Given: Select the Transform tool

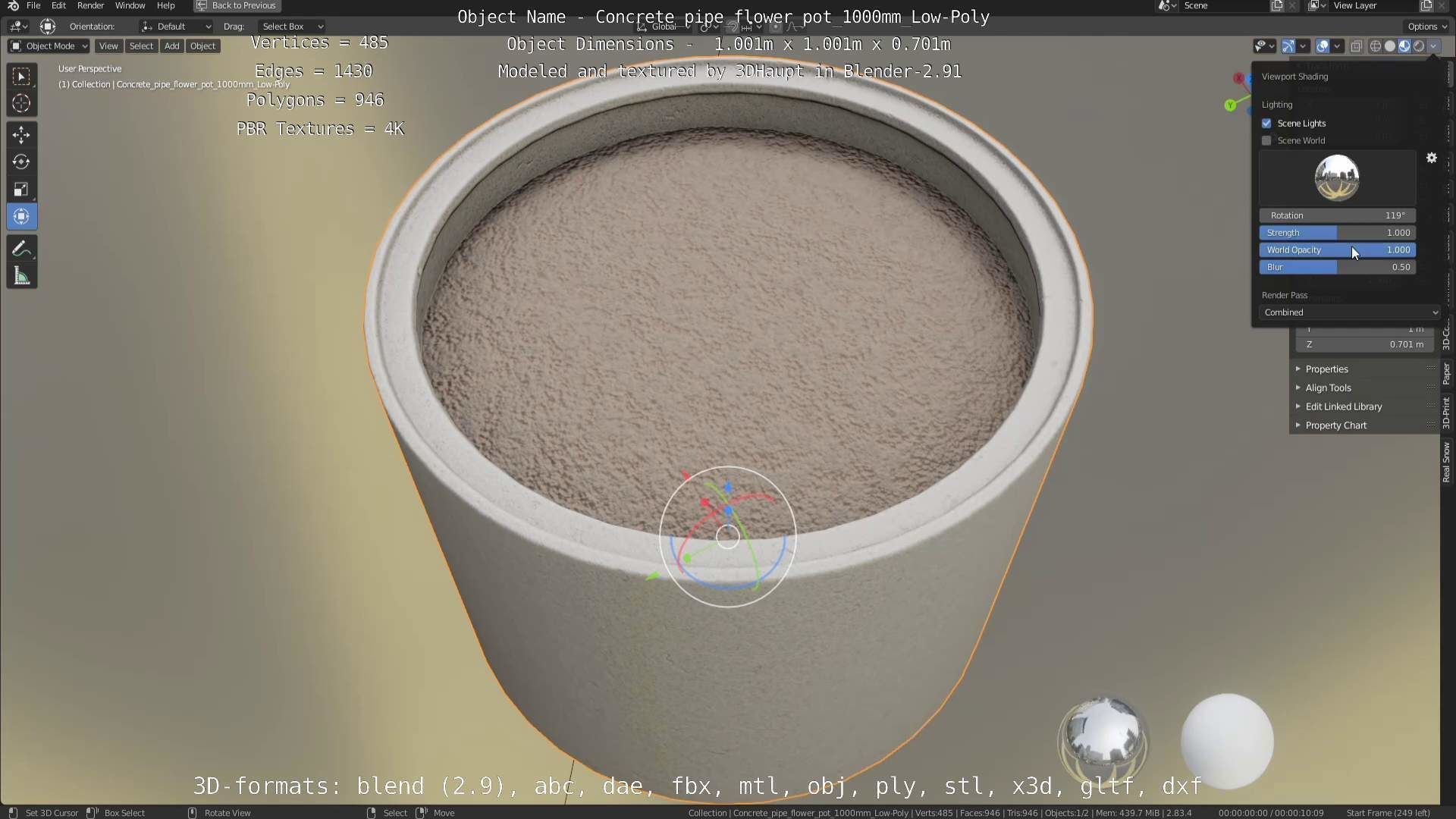Looking at the screenshot, I should tap(21, 217).
